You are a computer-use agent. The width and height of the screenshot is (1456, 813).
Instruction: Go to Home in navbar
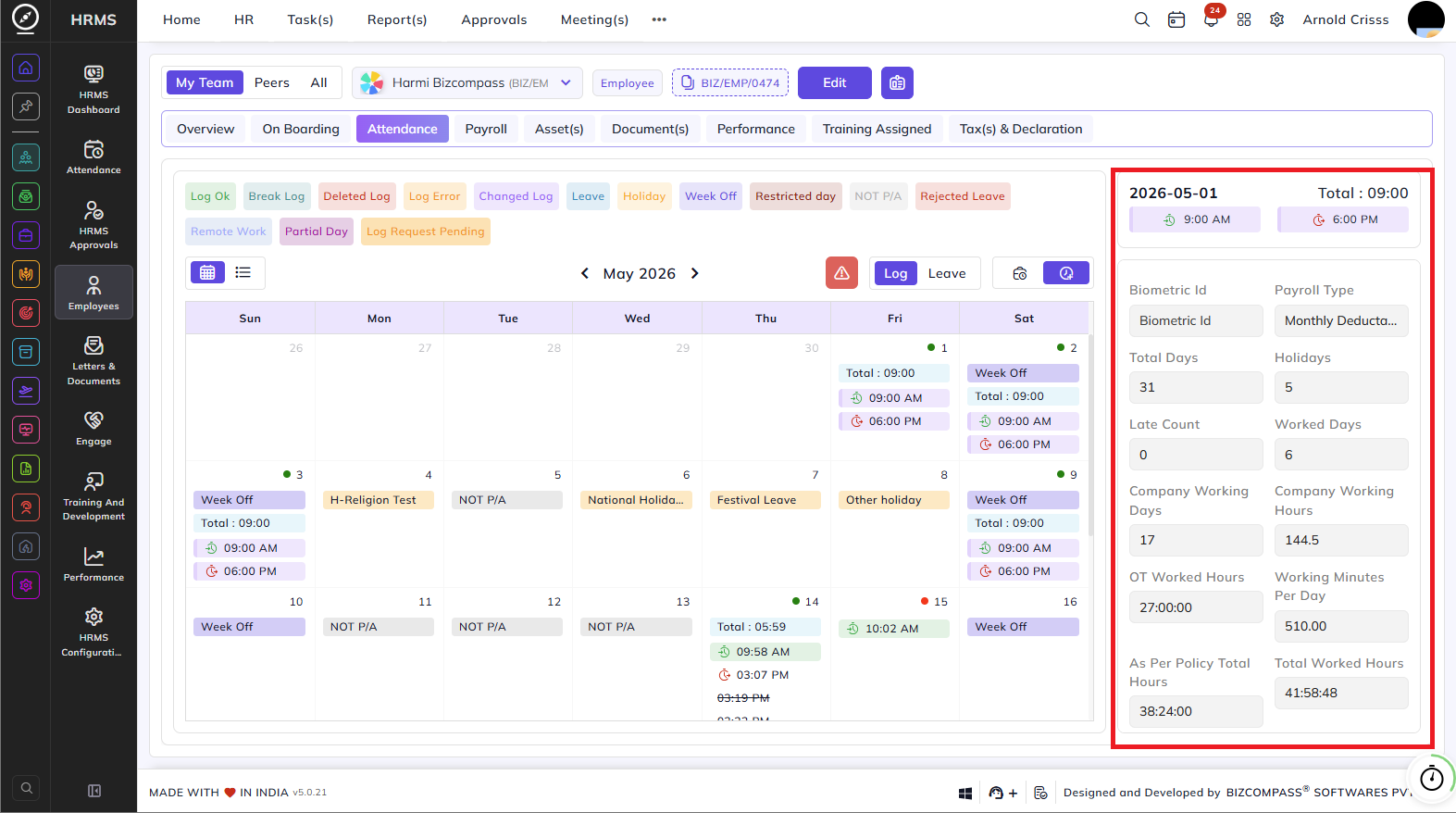(181, 19)
